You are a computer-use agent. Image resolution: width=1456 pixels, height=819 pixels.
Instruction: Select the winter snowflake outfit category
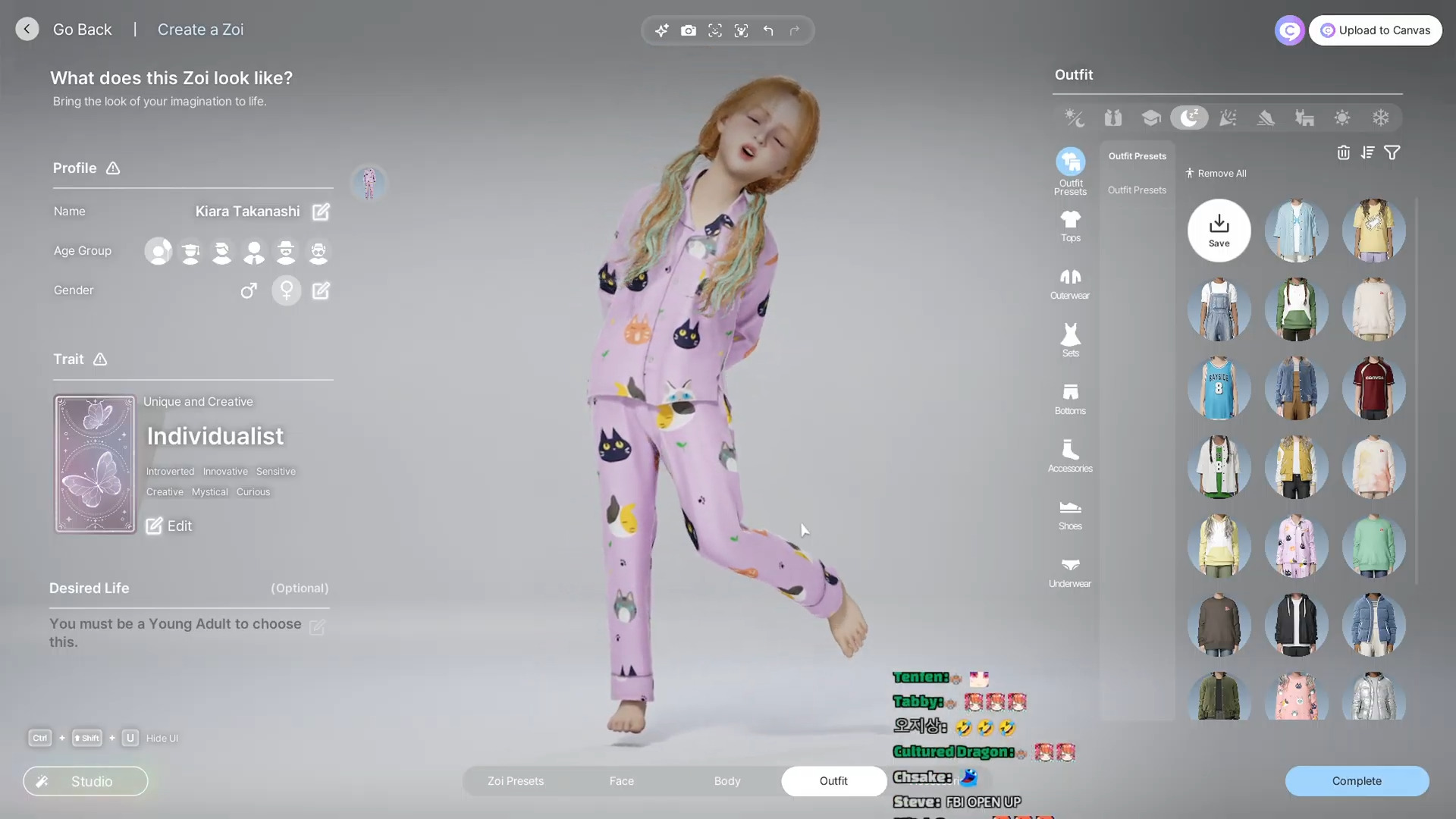coord(1380,118)
